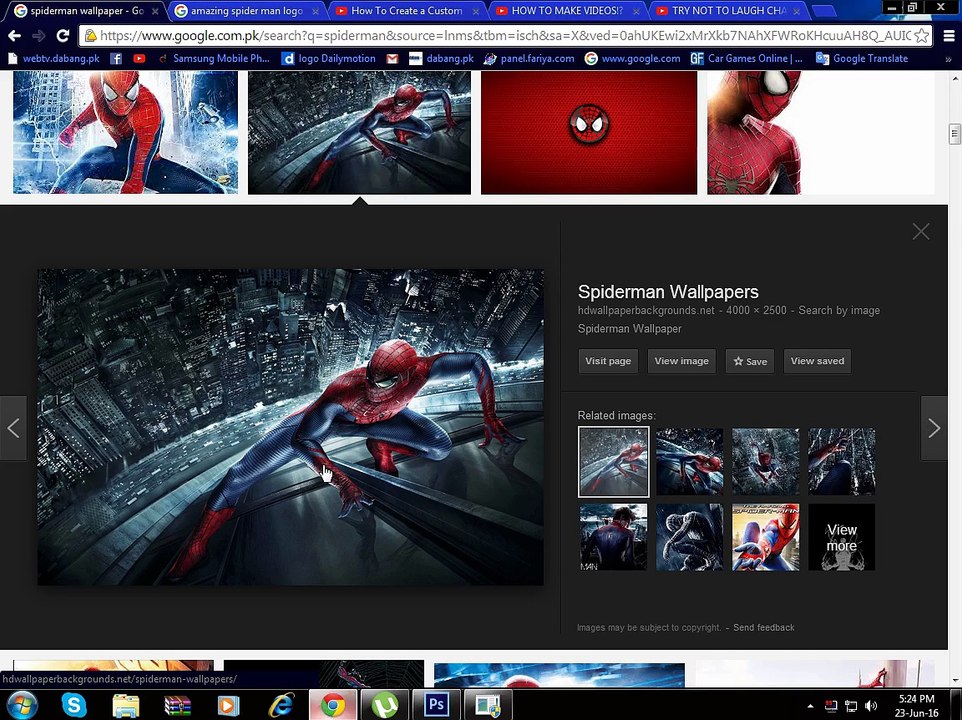
Task: Open the YouTube bookmark icon
Action: point(139,59)
